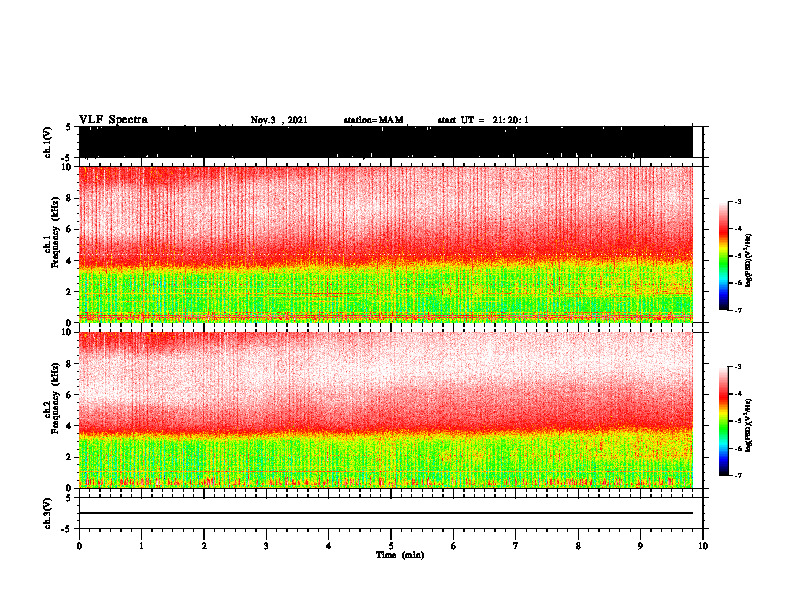Click inside the ch.1 spectrogram panel

(385, 244)
